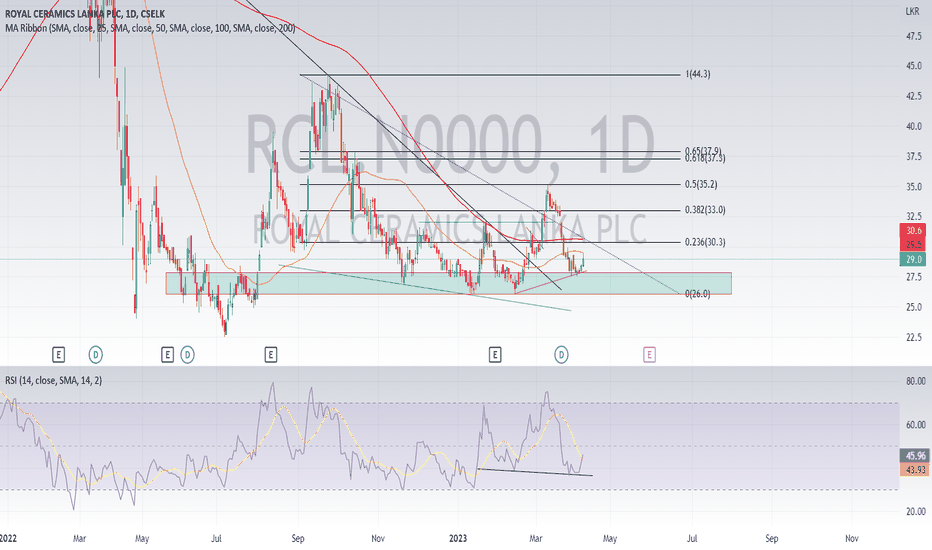Click the 45.0 price axis label
The height and width of the screenshot is (550, 932).
coord(914,66)
